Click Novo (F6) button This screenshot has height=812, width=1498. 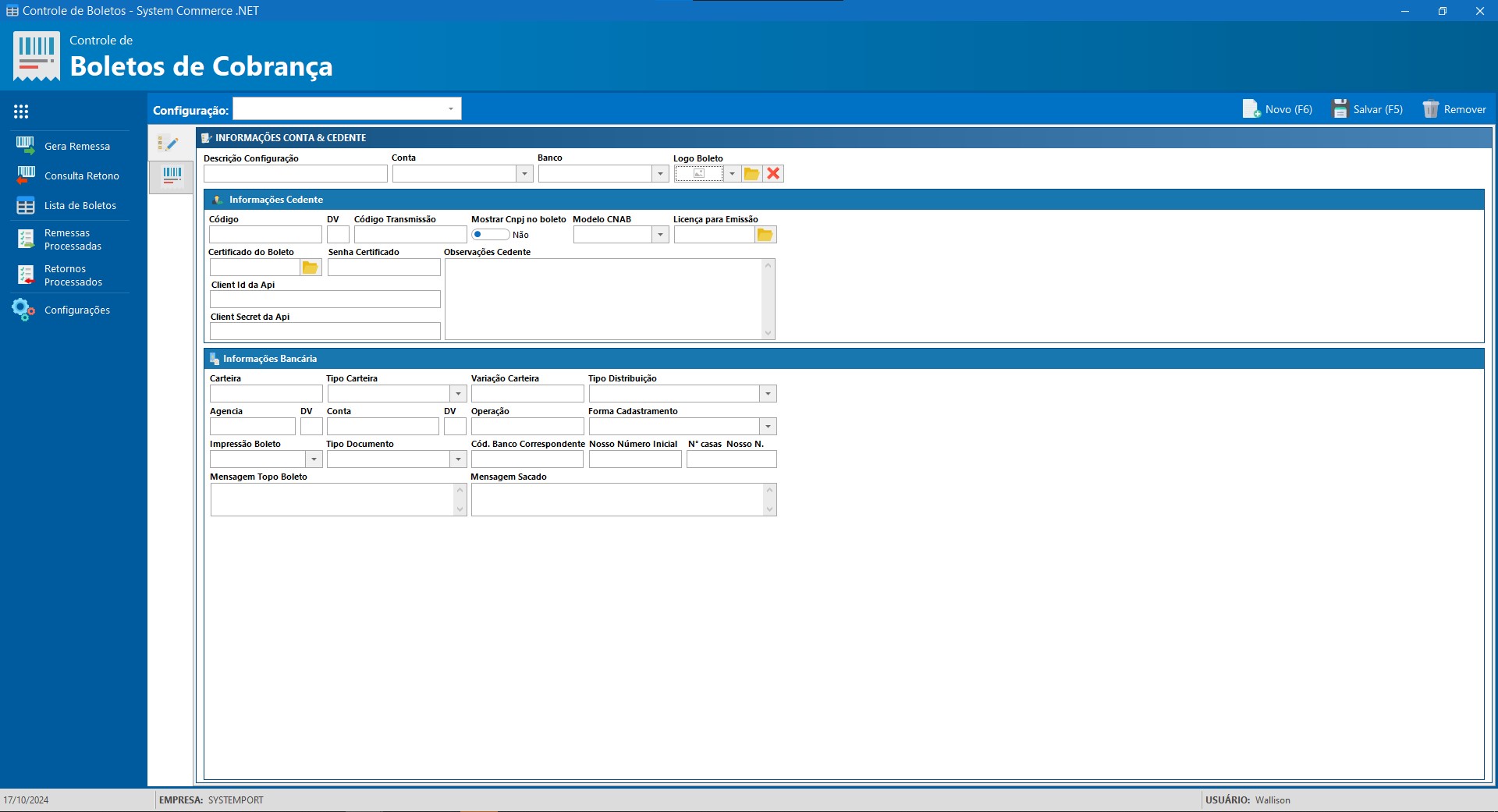click(1278, 109)
